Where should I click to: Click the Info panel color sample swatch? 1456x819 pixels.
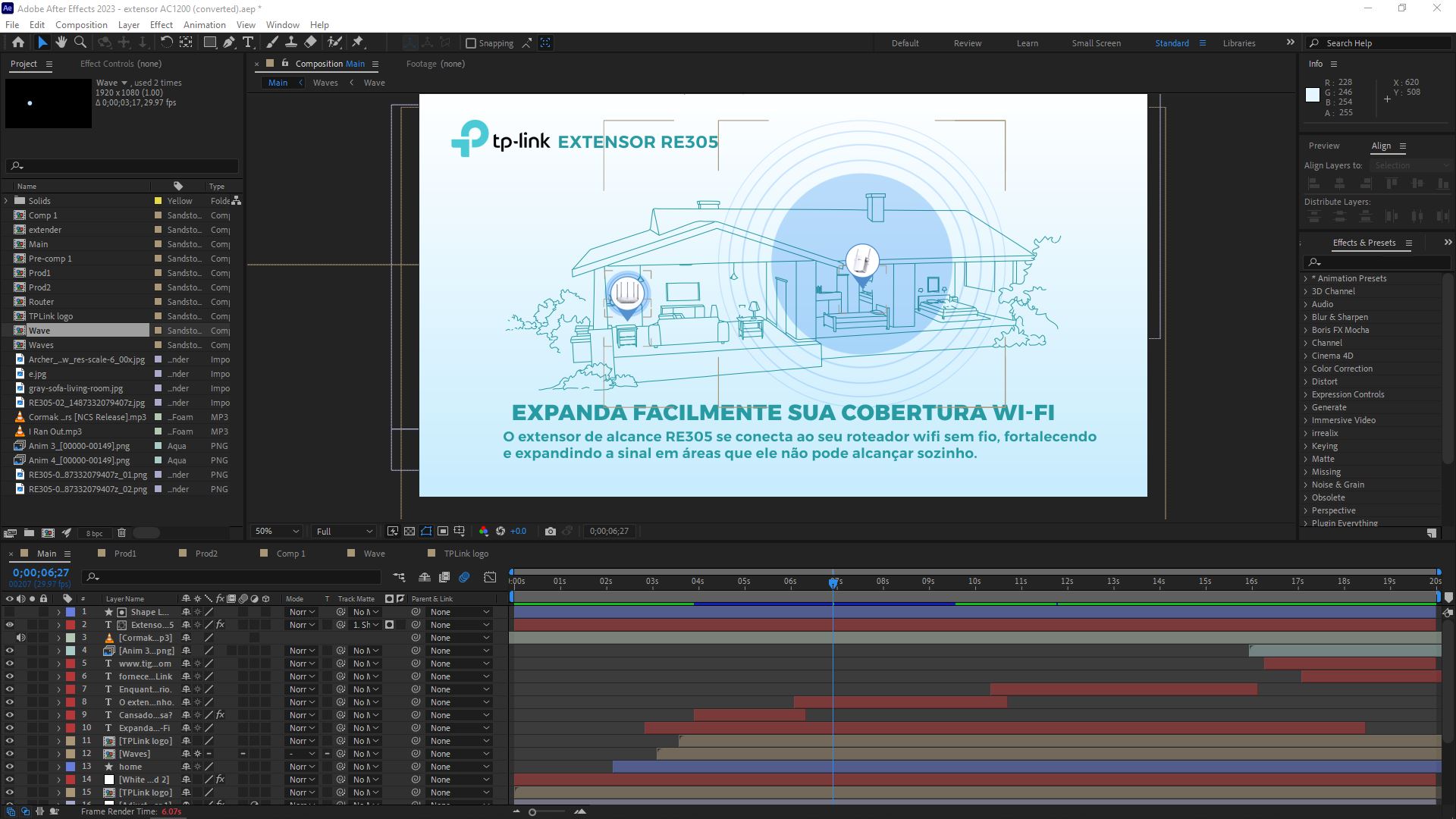(1313, 95)
